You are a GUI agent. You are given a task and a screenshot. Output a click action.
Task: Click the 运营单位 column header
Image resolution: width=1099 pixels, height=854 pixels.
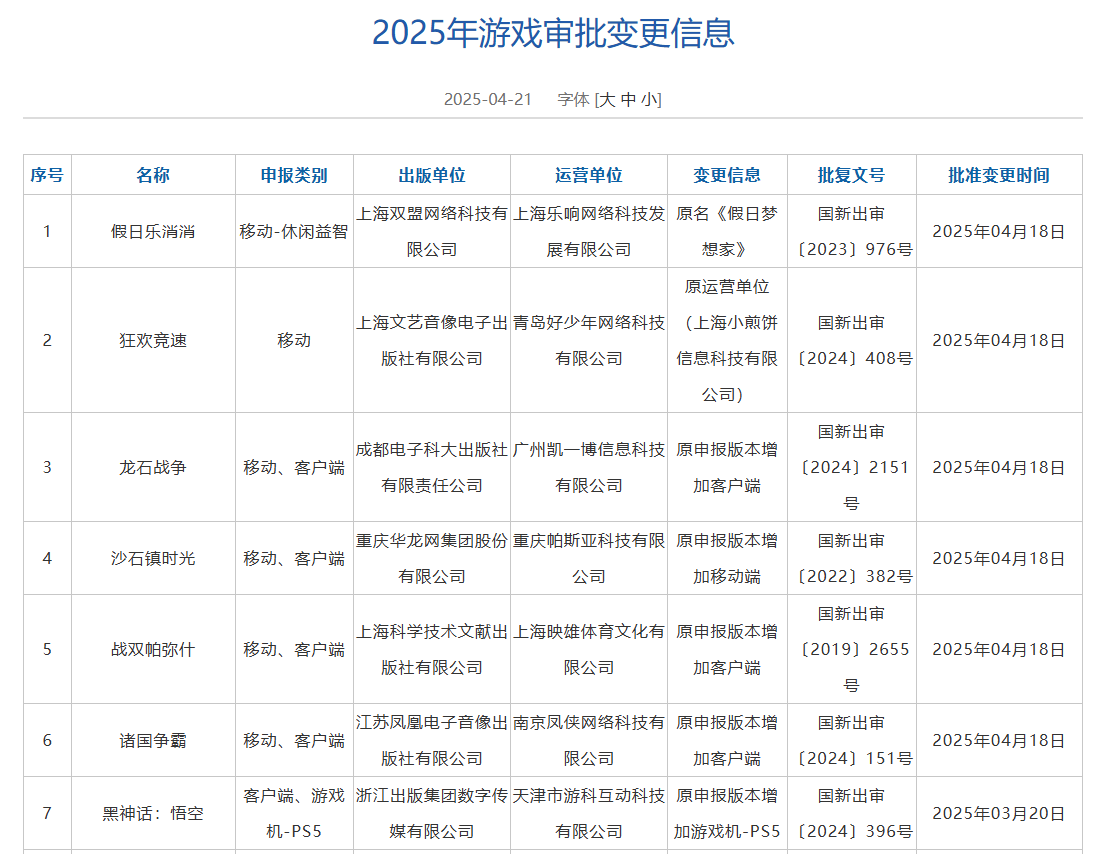point(589,175)
